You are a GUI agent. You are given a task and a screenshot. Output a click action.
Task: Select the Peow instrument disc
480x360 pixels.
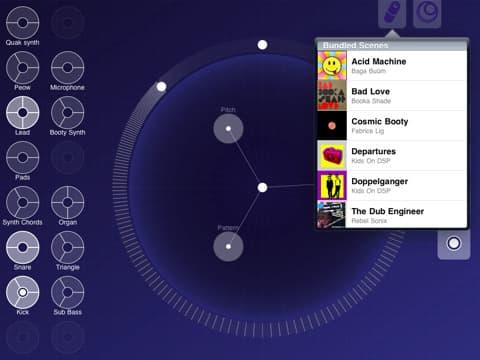pyautogui.click(x=23, y=68)
